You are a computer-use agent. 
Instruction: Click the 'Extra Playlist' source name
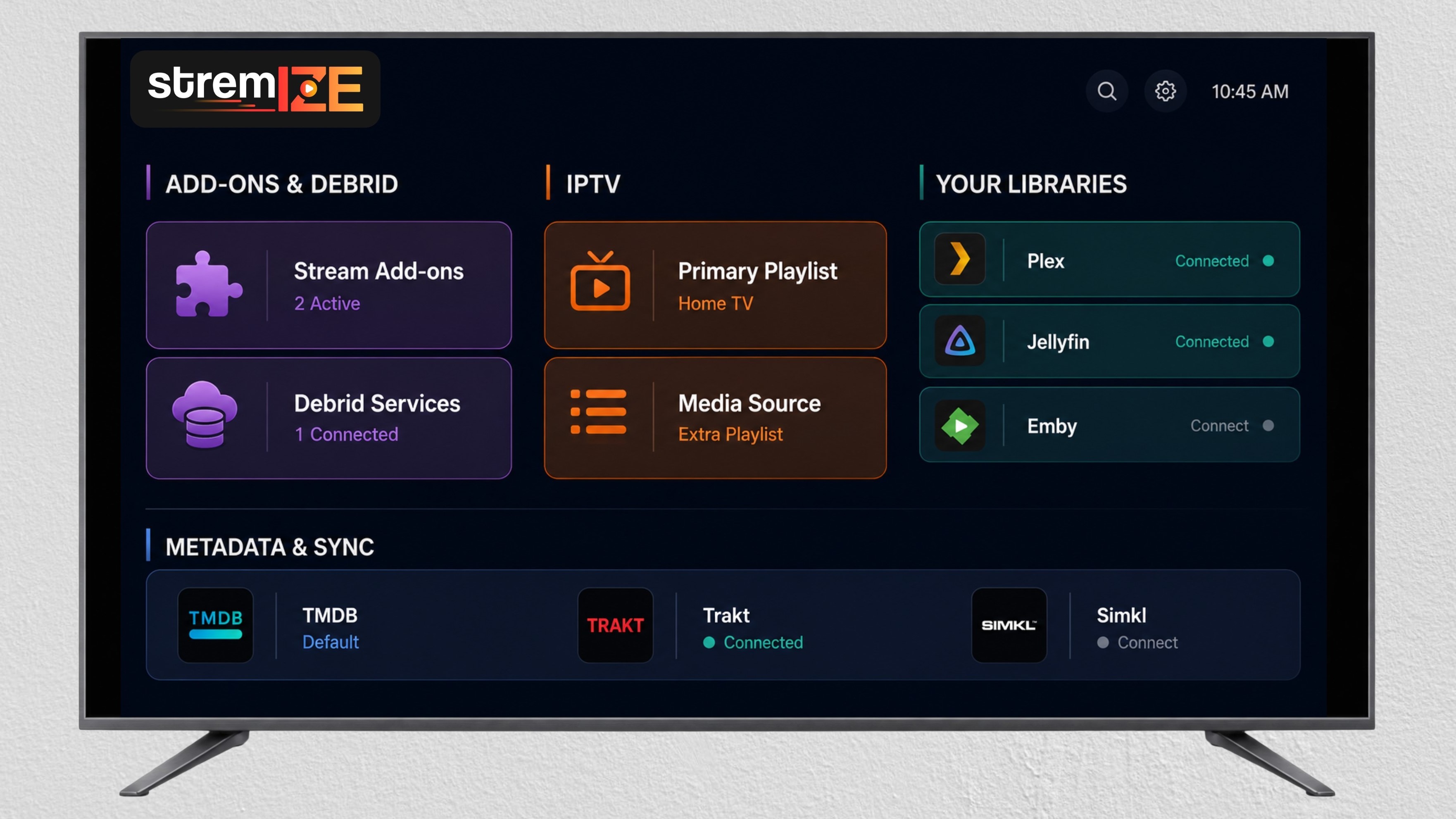click(x=730, y=434)
